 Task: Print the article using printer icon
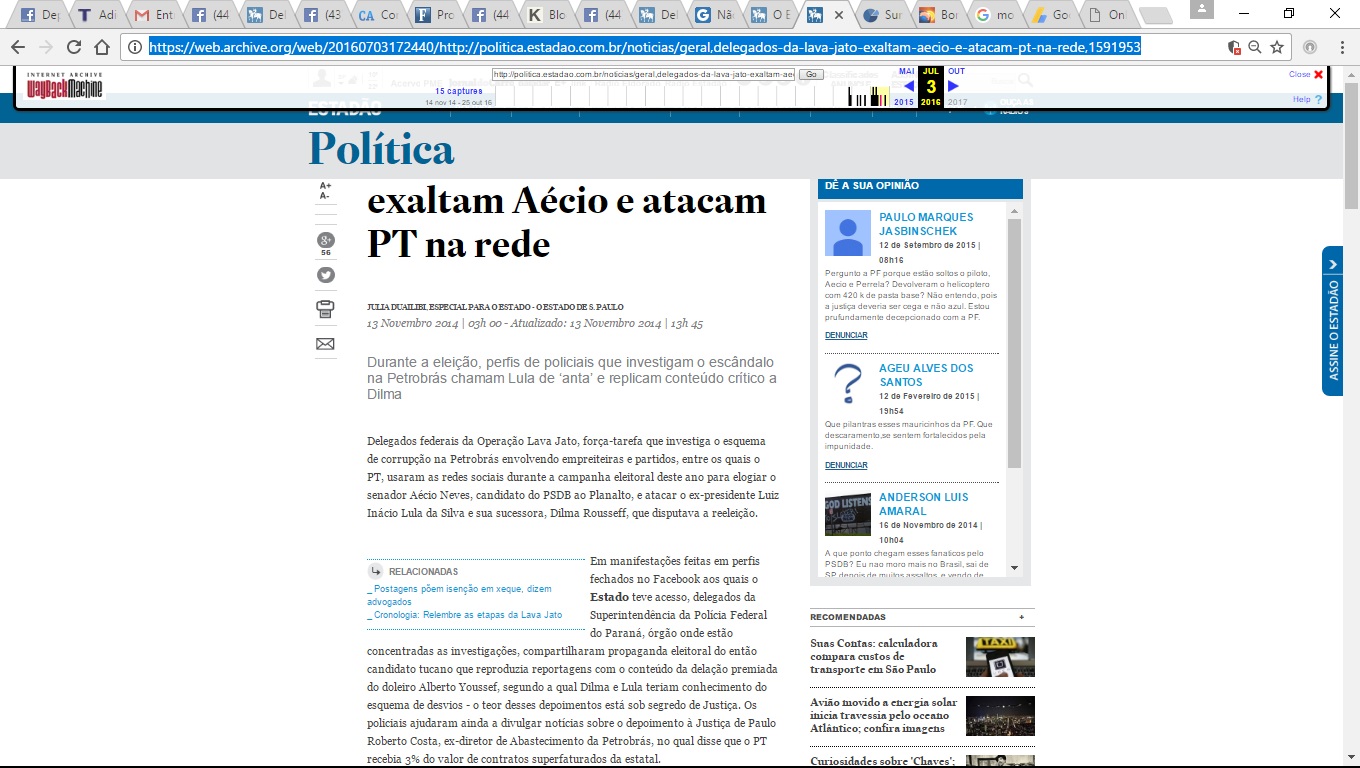point(326,309)
